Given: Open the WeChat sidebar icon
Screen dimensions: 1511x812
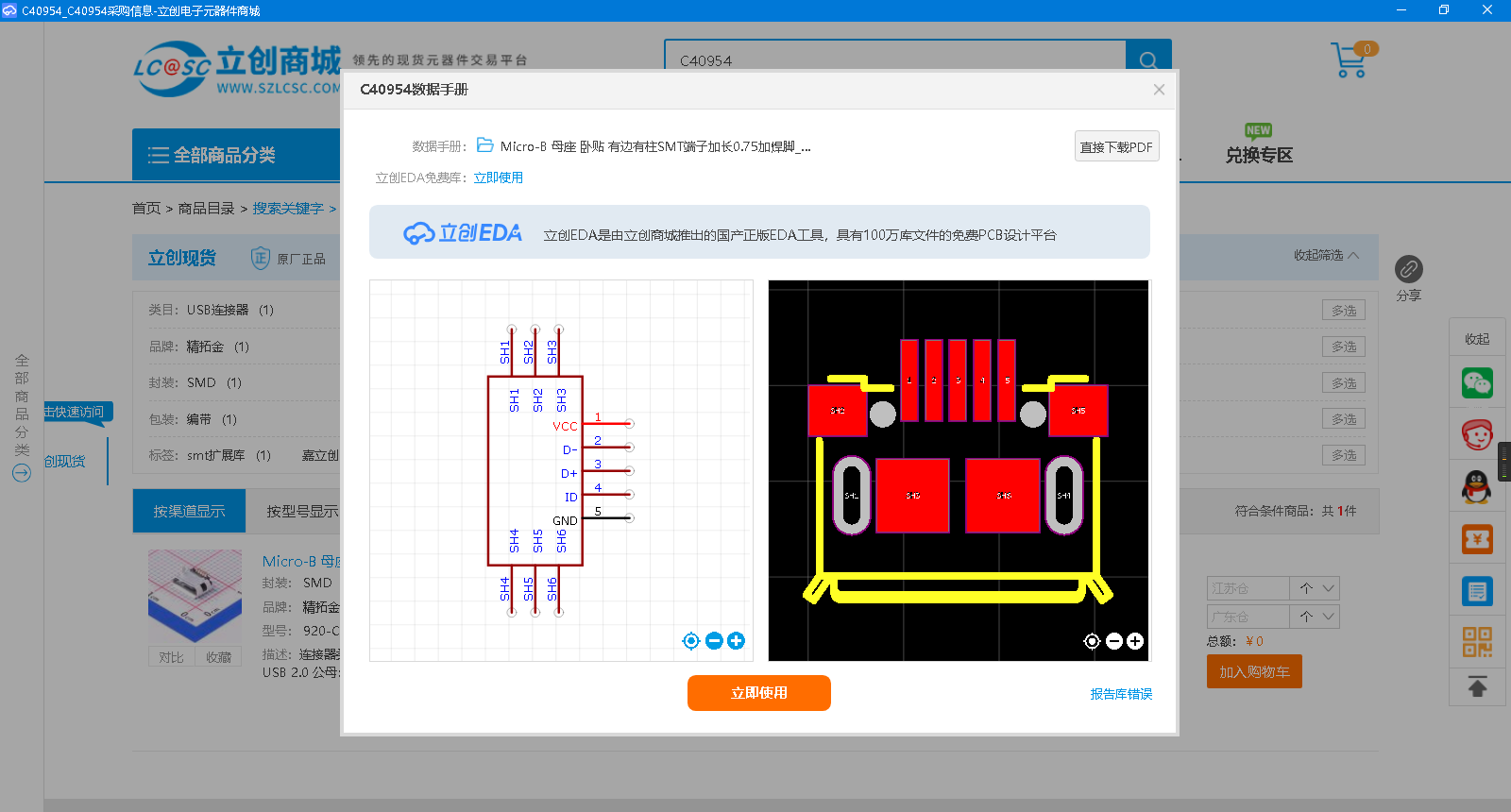Looking at the screenshot, I should [x=1477, y=382].
